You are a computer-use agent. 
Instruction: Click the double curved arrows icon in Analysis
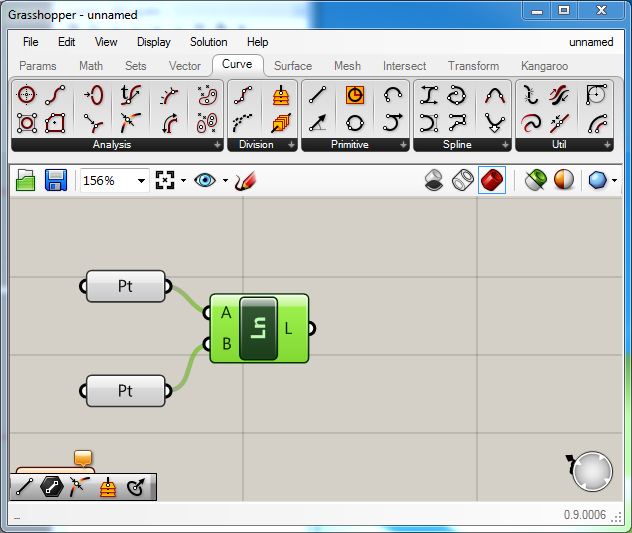point(169,123)
